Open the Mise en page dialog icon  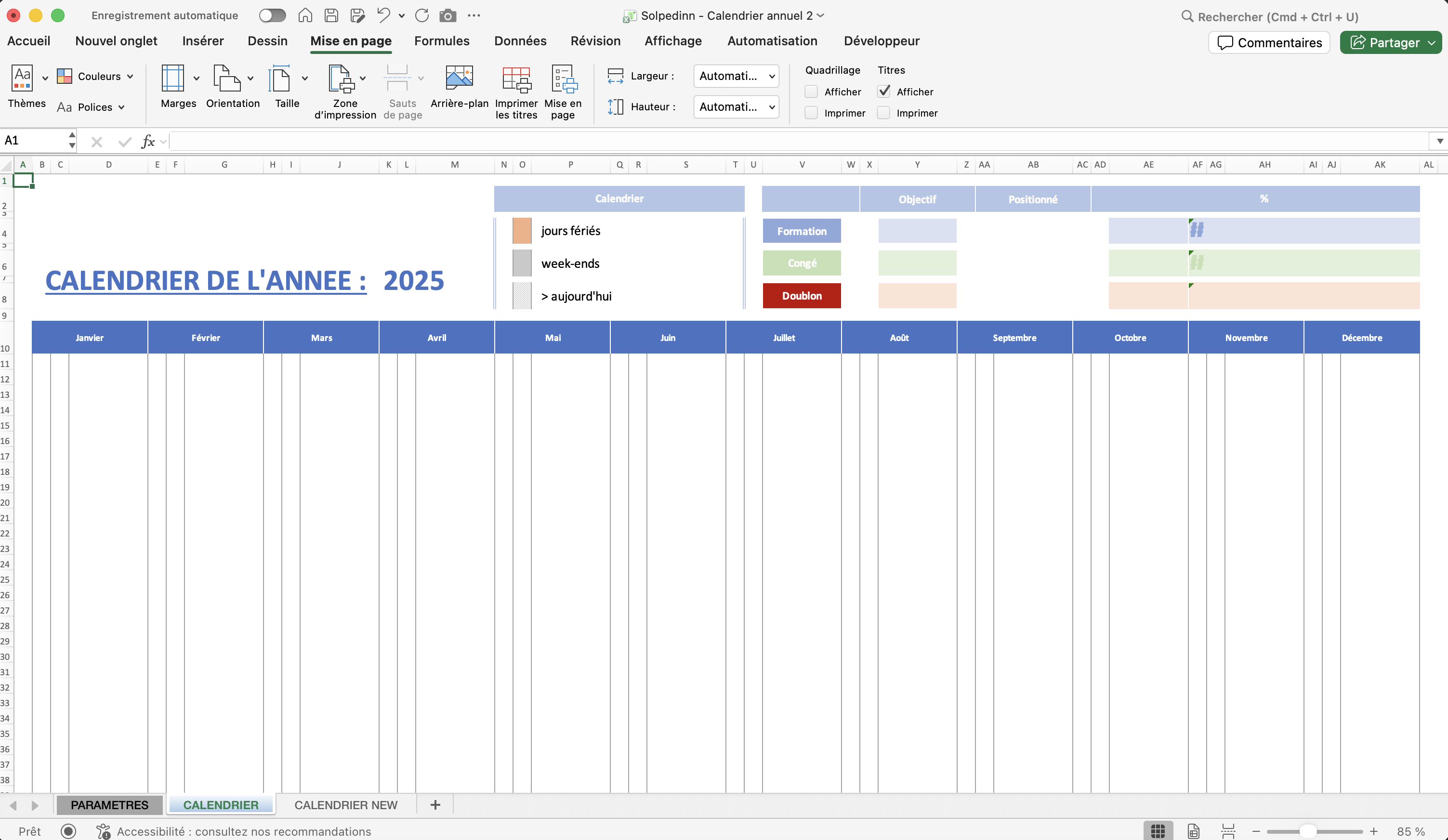[563, 79]
